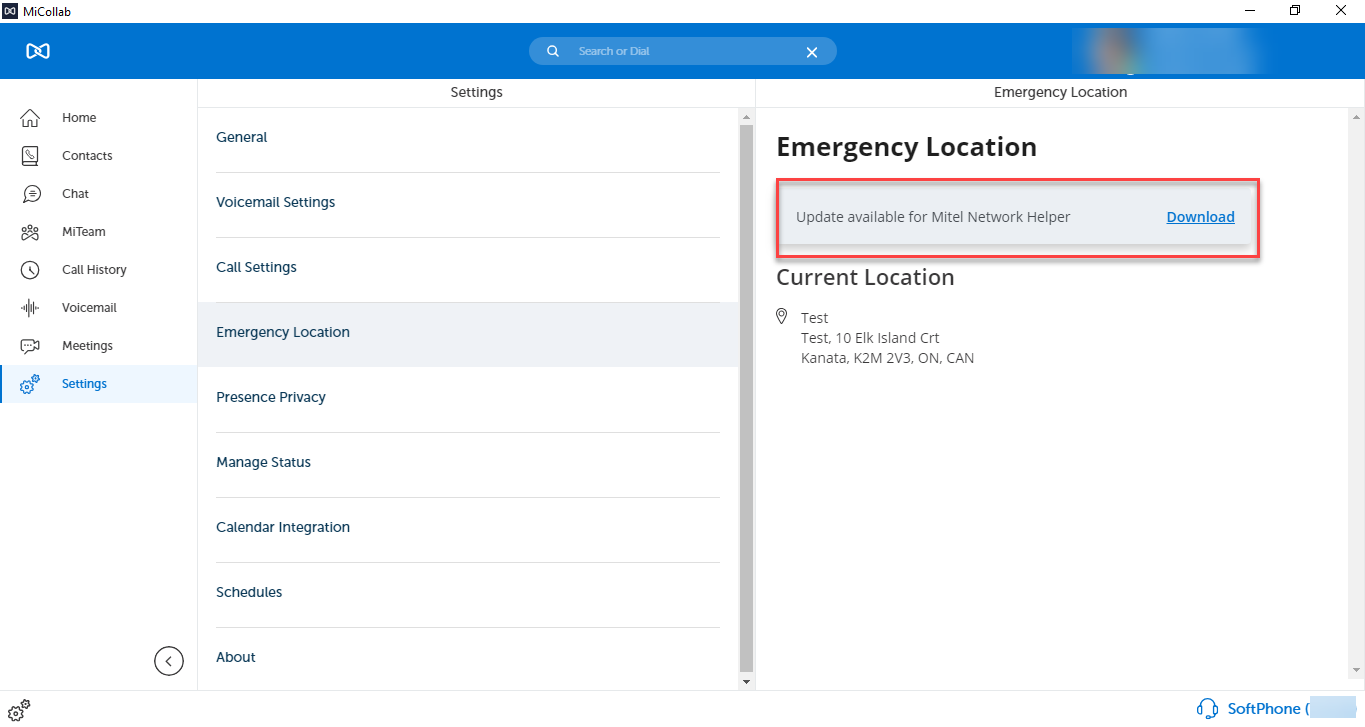Collapse the sidebar with the chevron button

tap(169, 661)
